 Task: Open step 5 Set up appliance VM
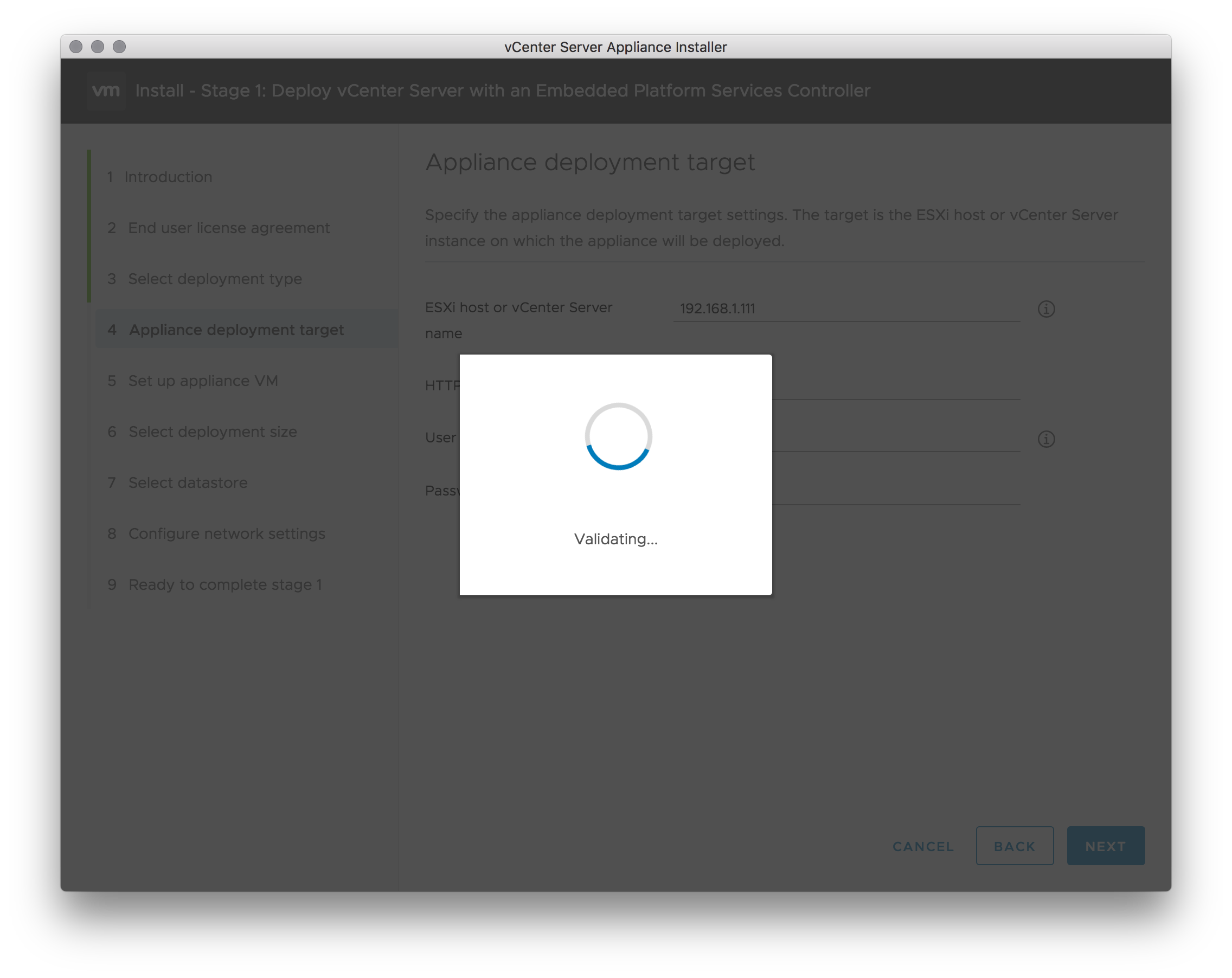(193, 381)
